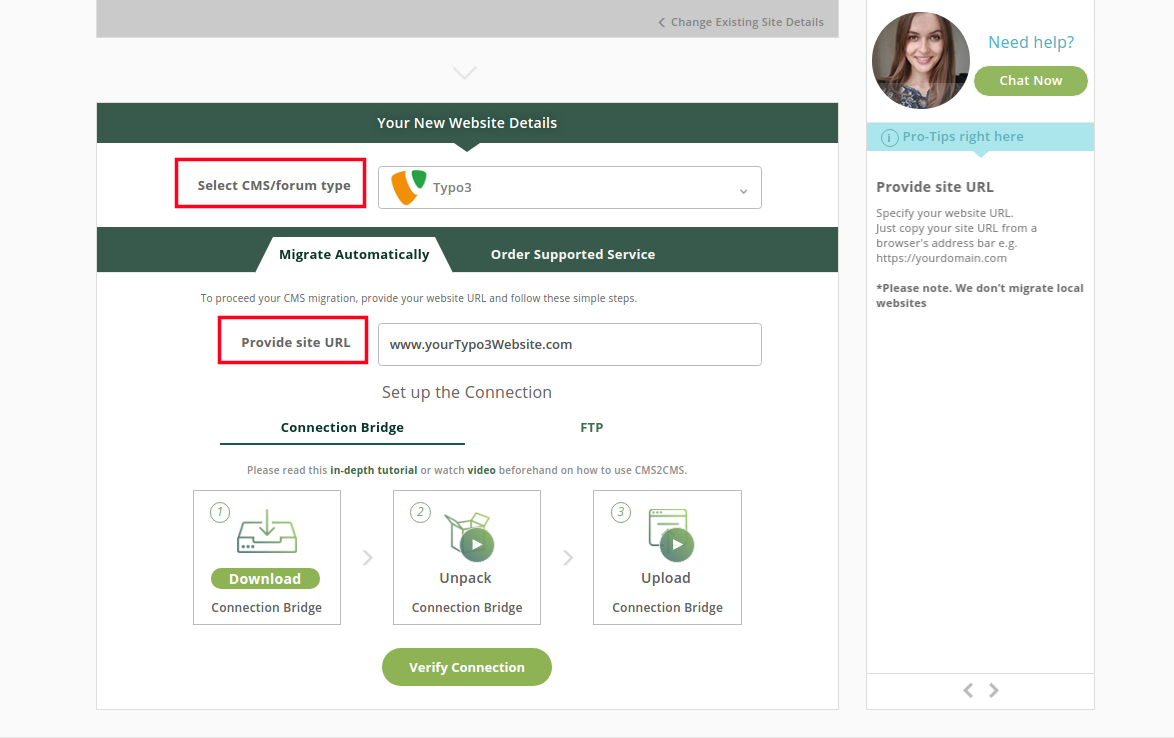Switch to the Migrate Automatically tab
Image resolution: width=1174 pixels, height=738 pixels.
point(354,254)
